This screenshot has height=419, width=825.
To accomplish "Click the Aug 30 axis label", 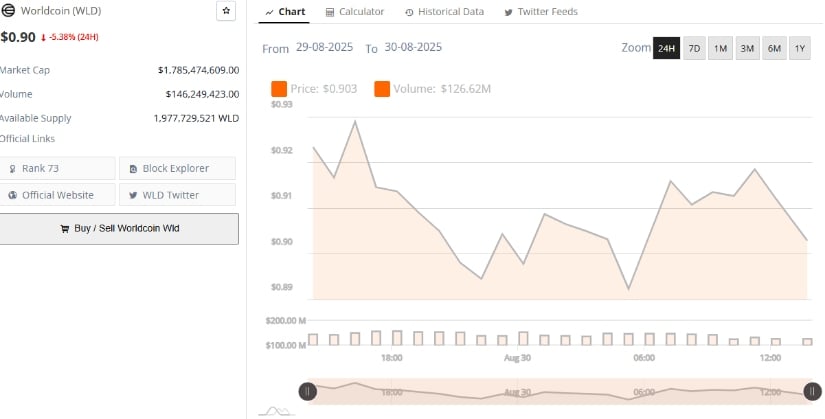I will tap(517, 358).
